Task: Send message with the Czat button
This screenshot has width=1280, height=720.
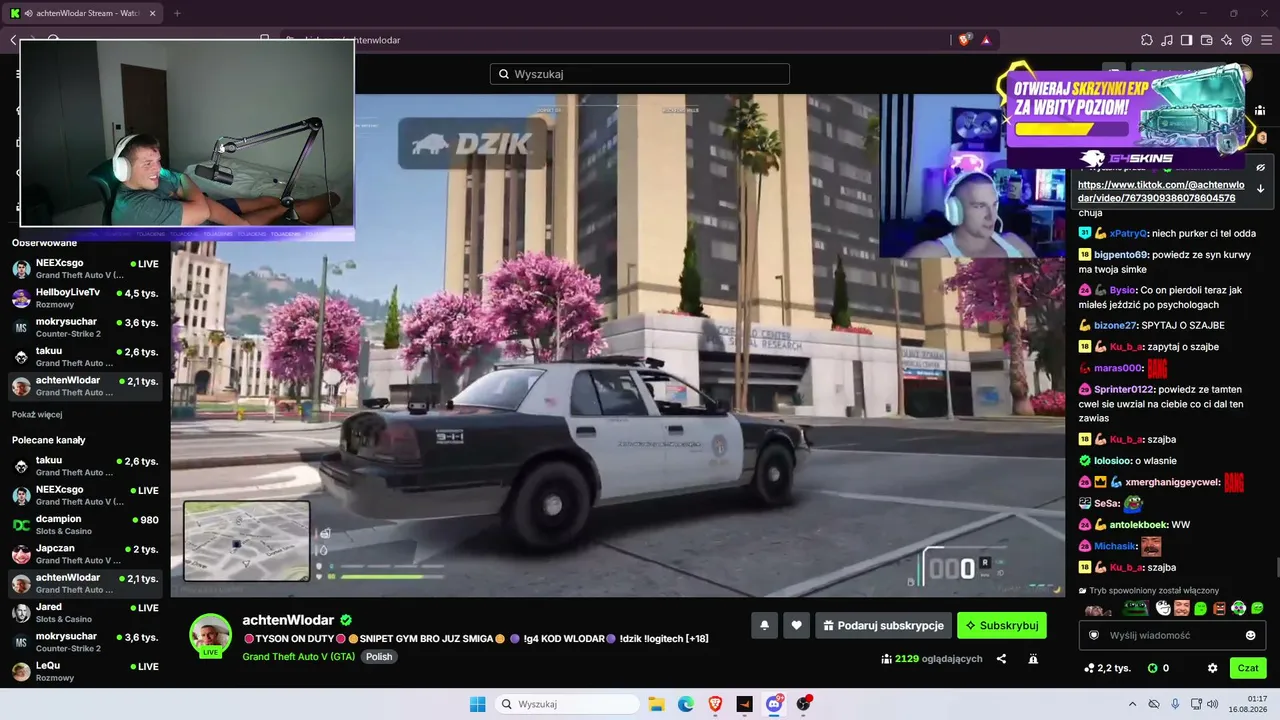Action: tap(1248, 668)
